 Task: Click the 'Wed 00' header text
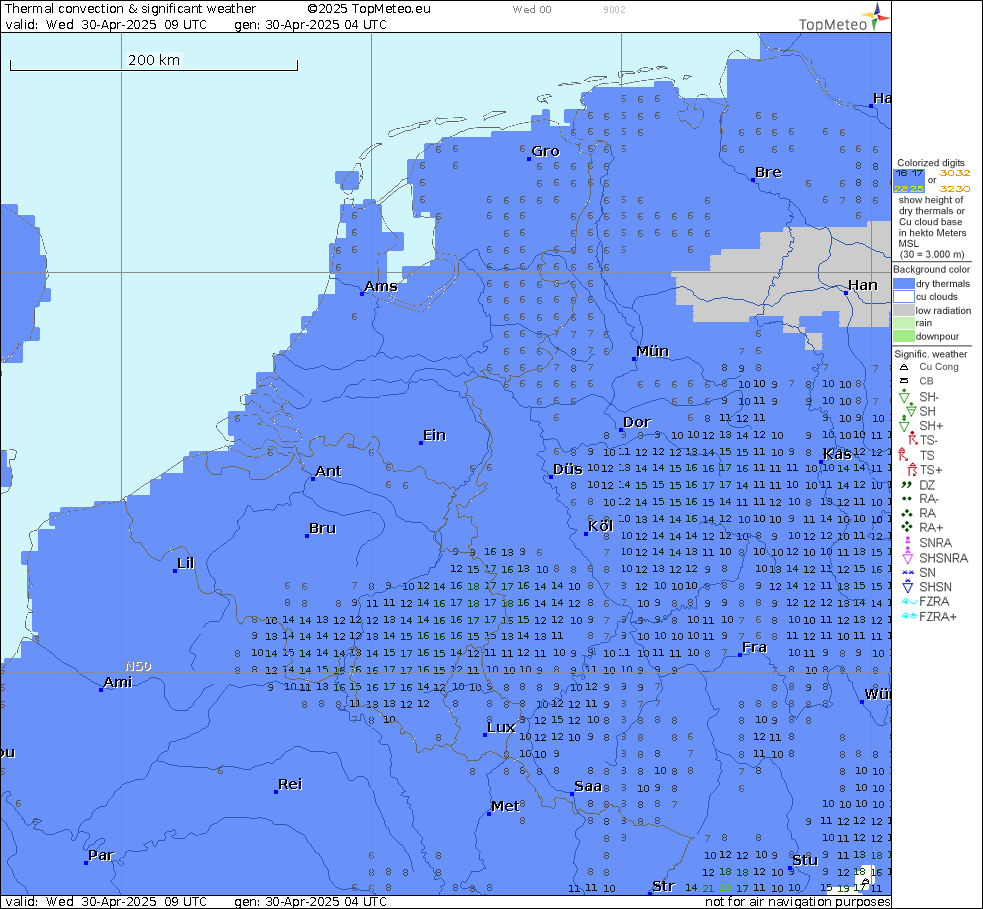(532, 9)
